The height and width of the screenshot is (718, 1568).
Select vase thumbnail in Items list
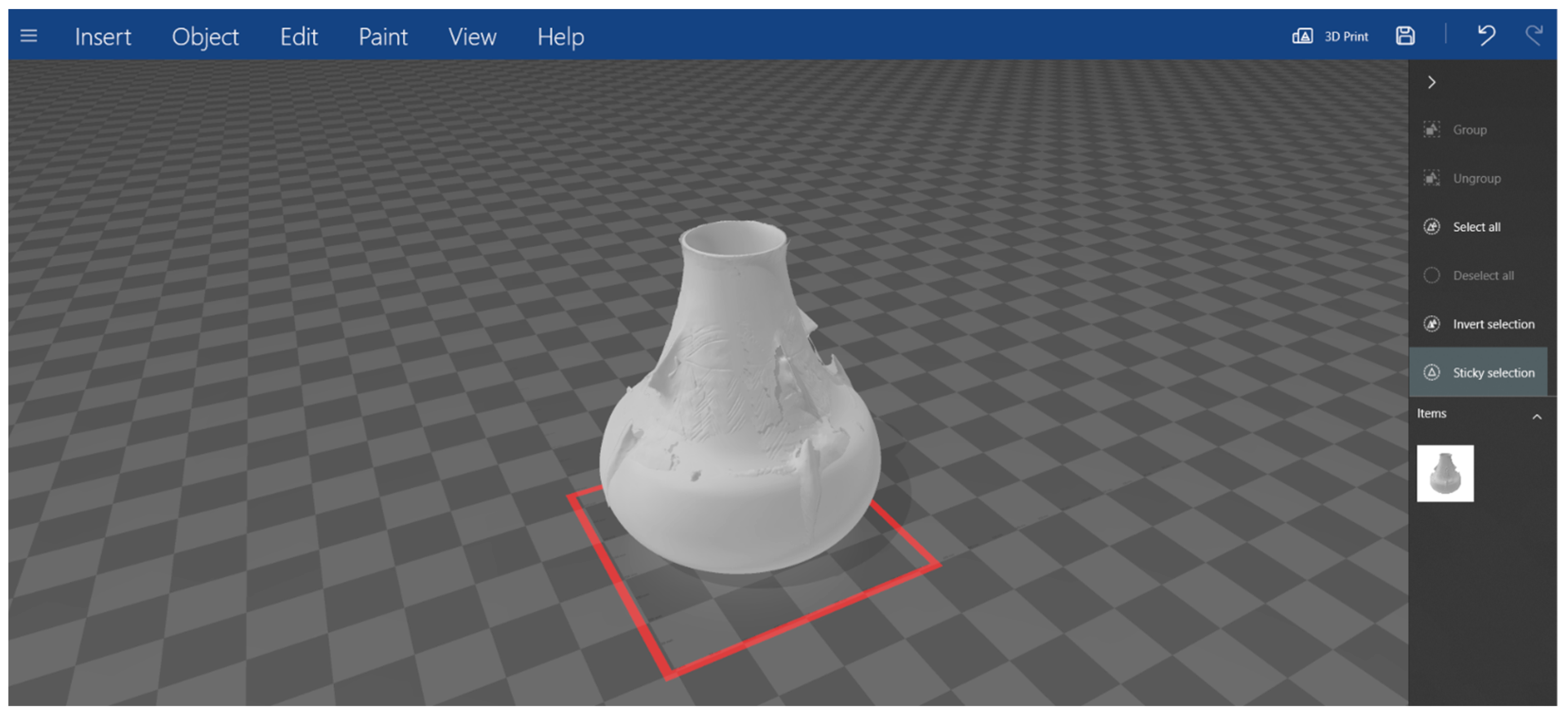1445,473
